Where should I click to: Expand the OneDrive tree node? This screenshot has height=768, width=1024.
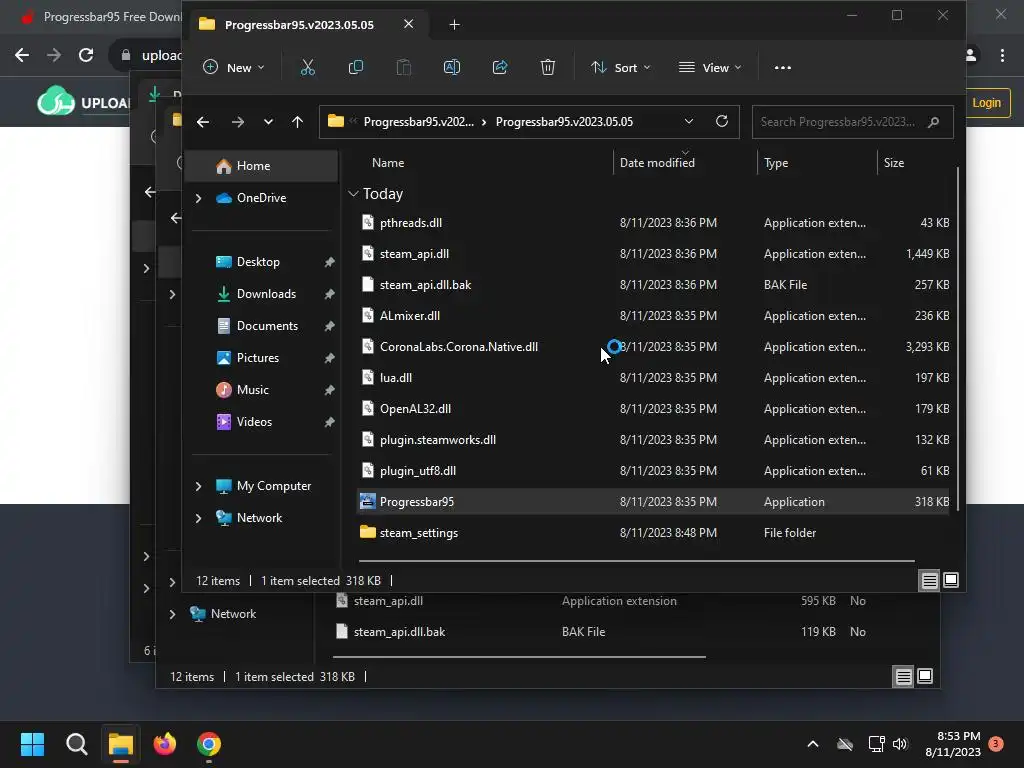199,198
